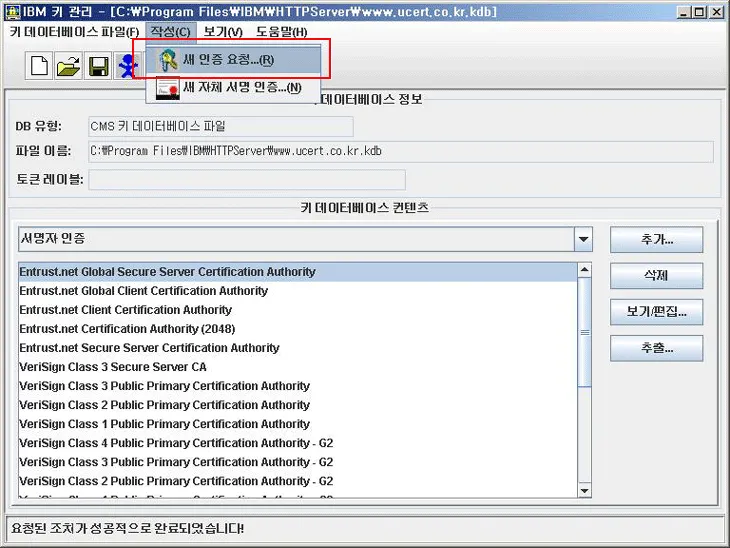Select VeriSign Class 2 Public Primary Certification Authority - G2
The width and height of the screenshot is (730, 548).
click(x=298, y=482)
